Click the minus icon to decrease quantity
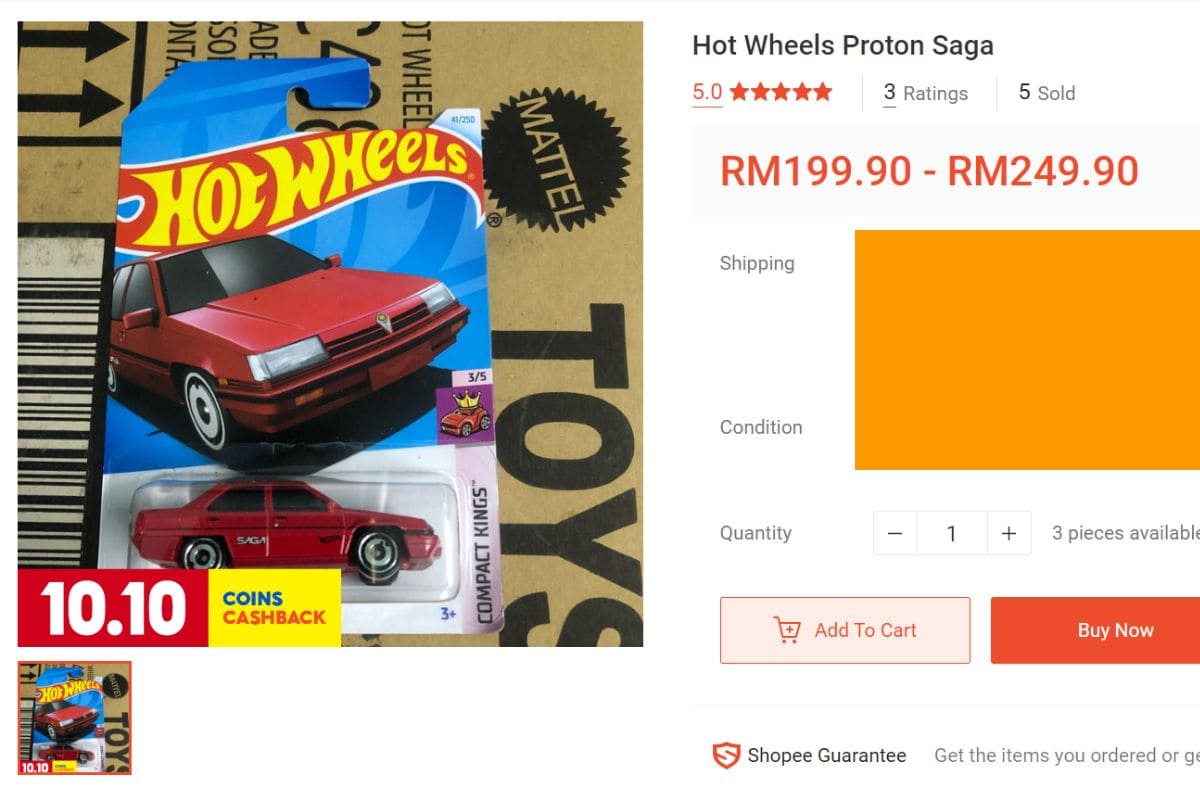This screenshot has height=800, width=1200. (893, 533)
